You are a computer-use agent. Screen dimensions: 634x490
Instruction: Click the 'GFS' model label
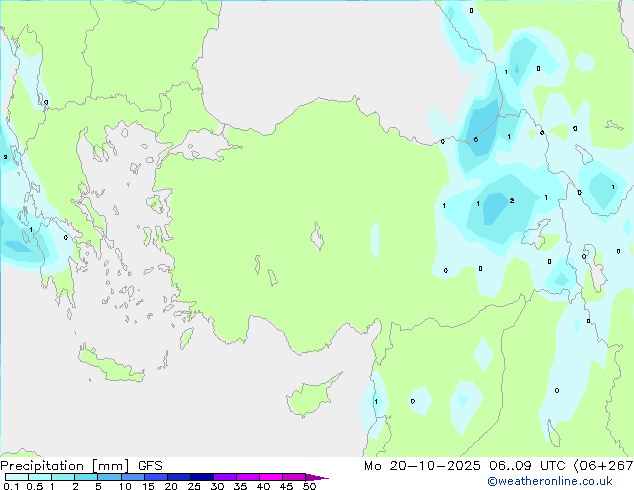coord(150,466)
